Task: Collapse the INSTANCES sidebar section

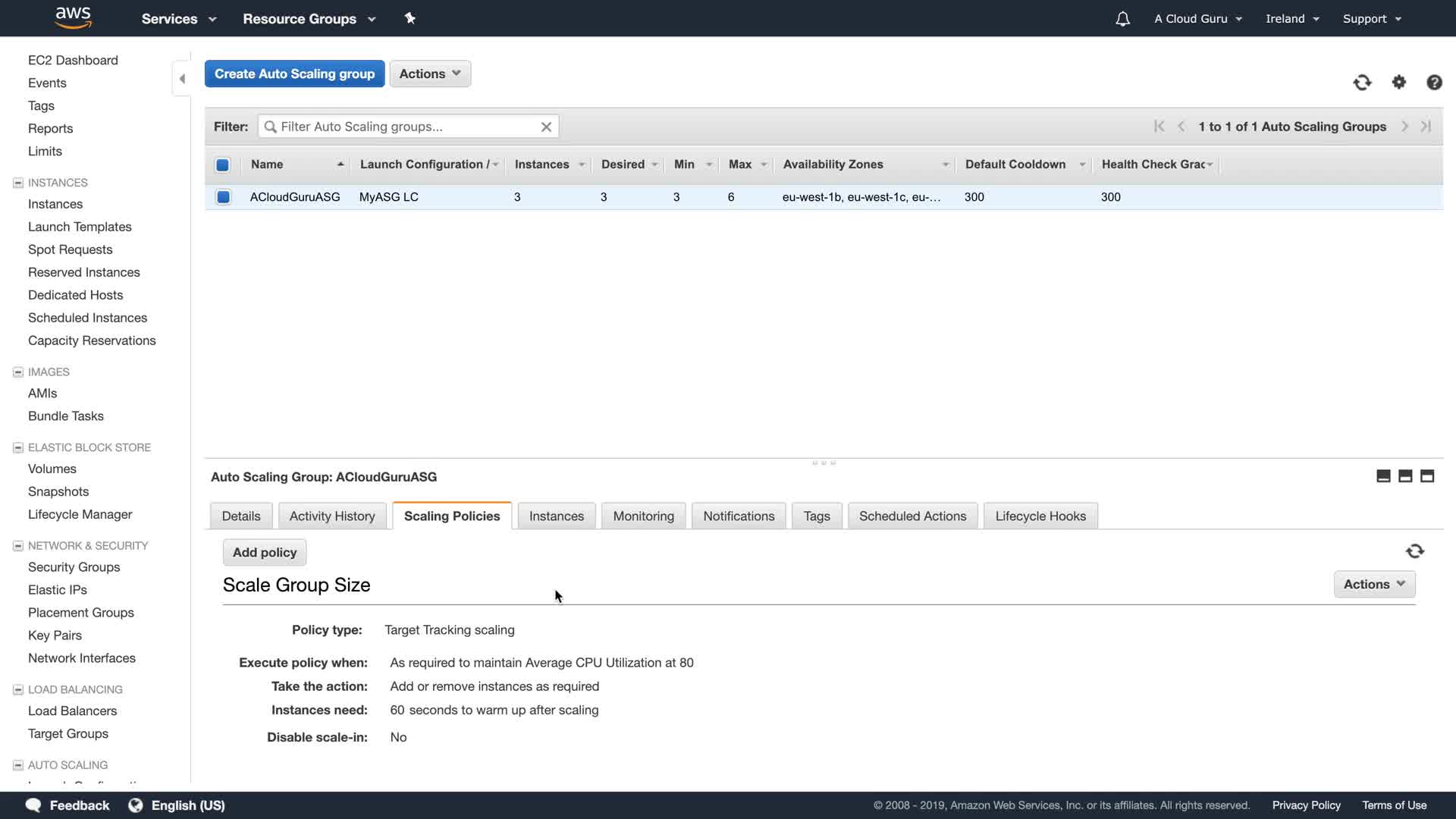Action: tap(18, 183)
